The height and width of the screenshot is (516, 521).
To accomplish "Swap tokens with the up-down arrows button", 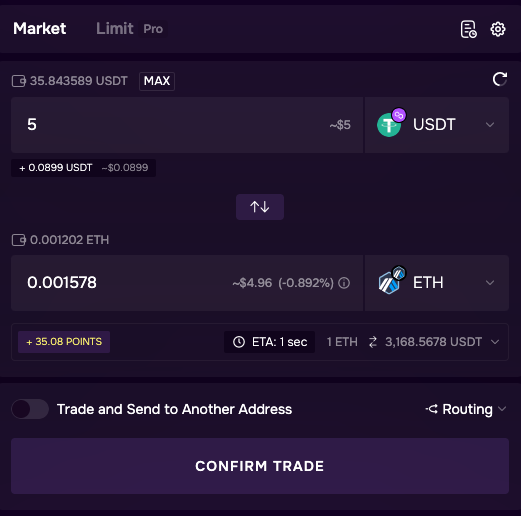I will click(260, 207).
